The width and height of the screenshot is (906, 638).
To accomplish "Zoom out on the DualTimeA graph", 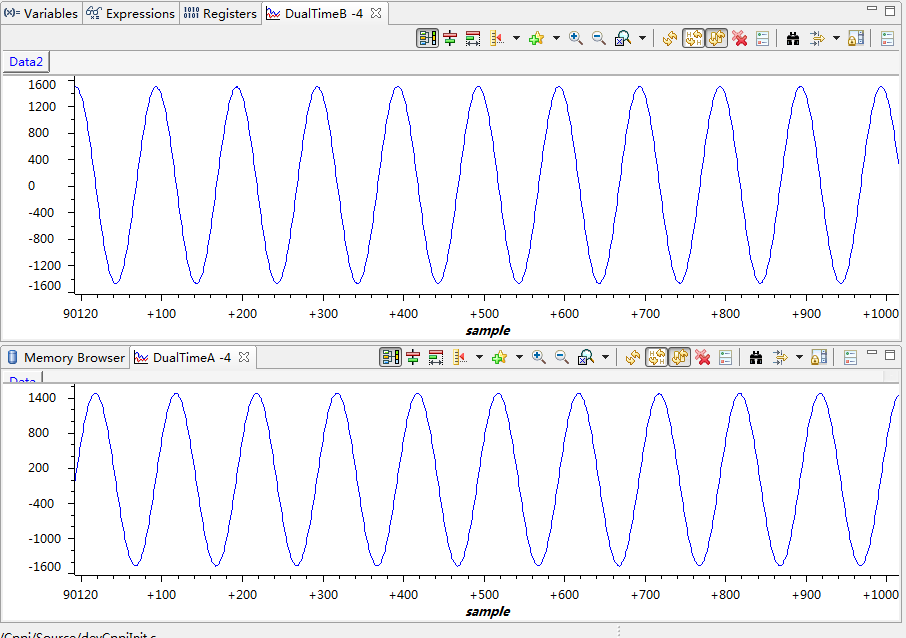I will pyautogui.click(x=562, y=358).
